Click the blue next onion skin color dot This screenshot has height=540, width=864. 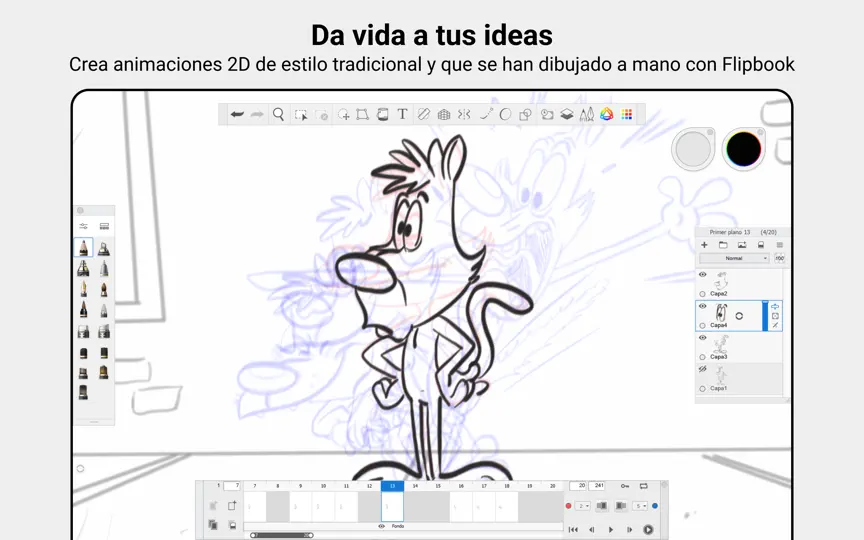tap(655, 506)
